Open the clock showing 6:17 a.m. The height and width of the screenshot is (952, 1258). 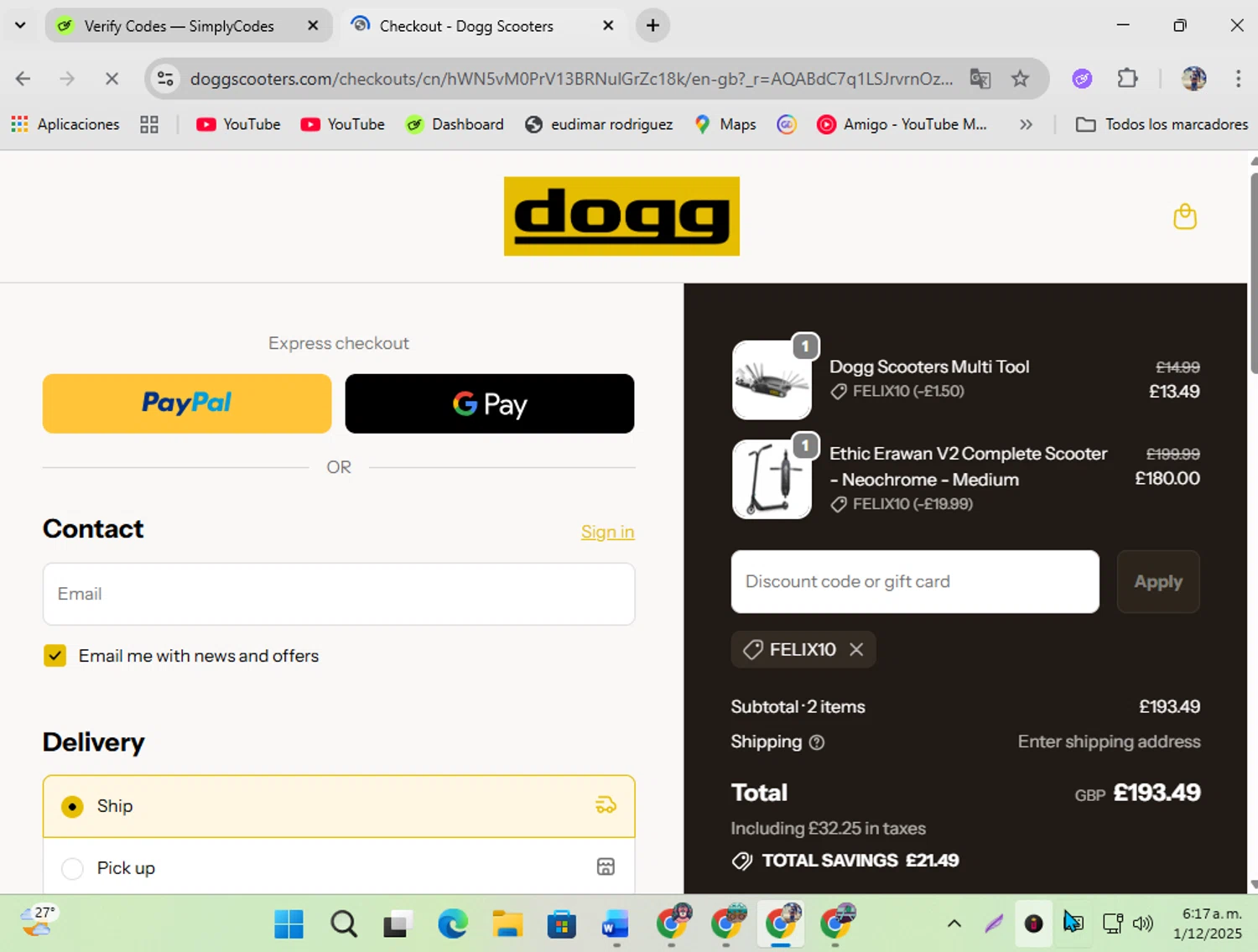(x=1208, y=923)
